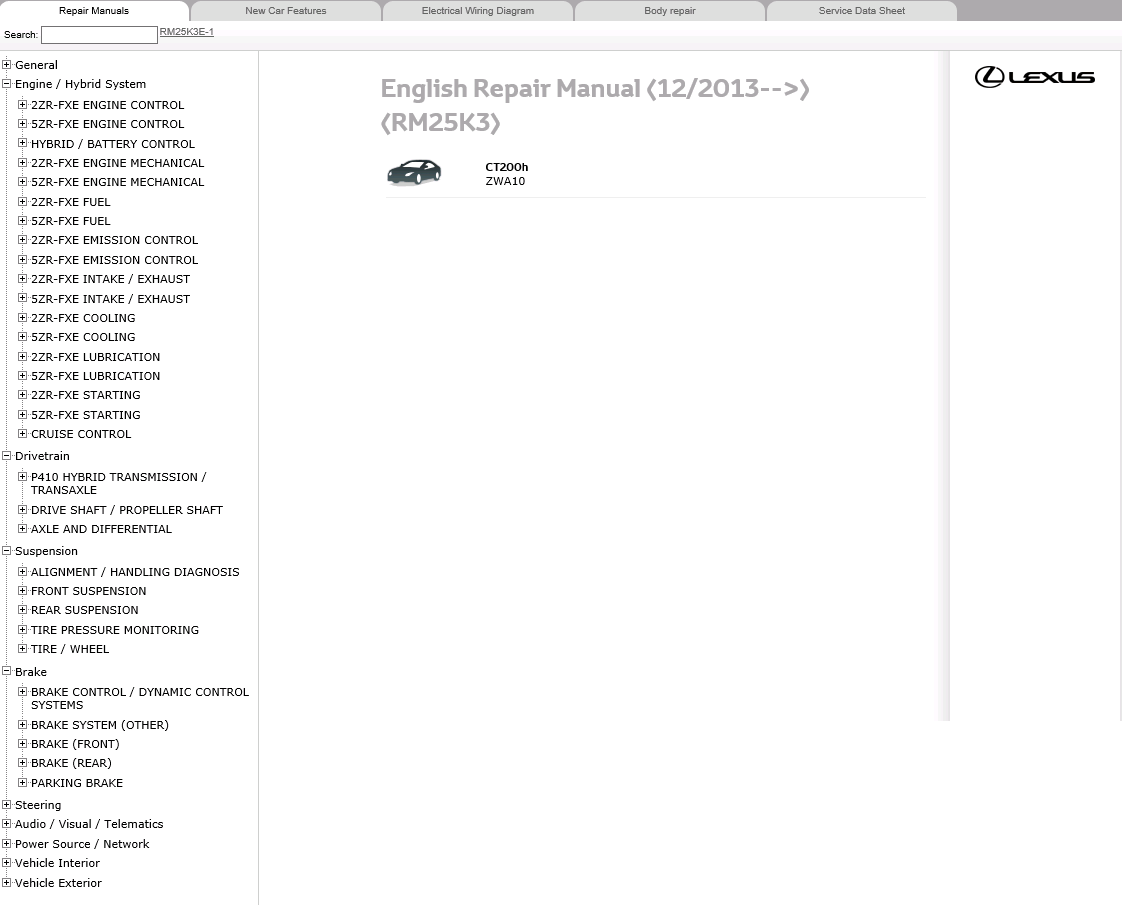Viewport: 1122px width, 905px height.
Task: Expand AXLE AND DIFFERENTIAL section
Action: pos(22,529)
